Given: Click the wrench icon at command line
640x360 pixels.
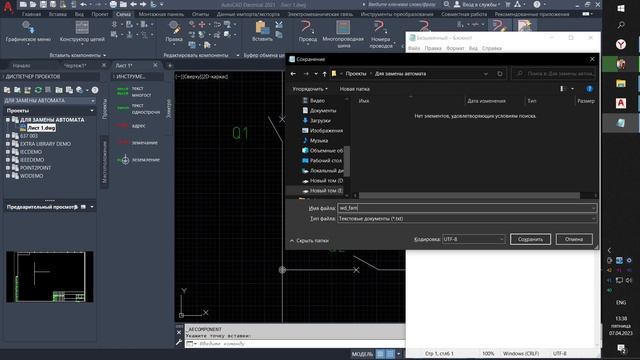Looking at the screenshot, I should (179, 343).
